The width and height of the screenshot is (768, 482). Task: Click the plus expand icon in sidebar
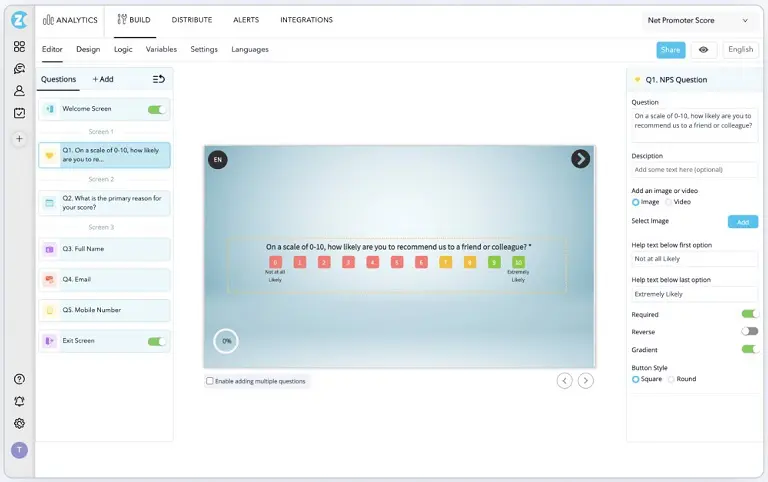19,139
